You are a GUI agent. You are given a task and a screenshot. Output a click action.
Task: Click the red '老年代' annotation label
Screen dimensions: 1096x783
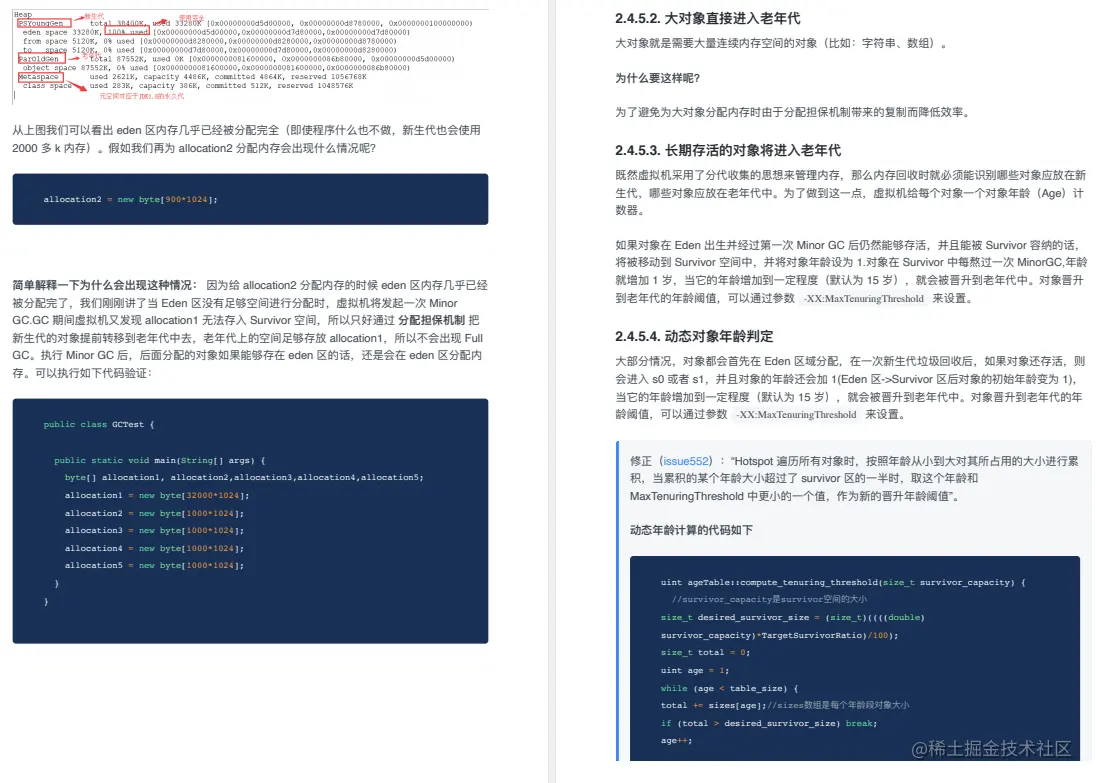87,56
